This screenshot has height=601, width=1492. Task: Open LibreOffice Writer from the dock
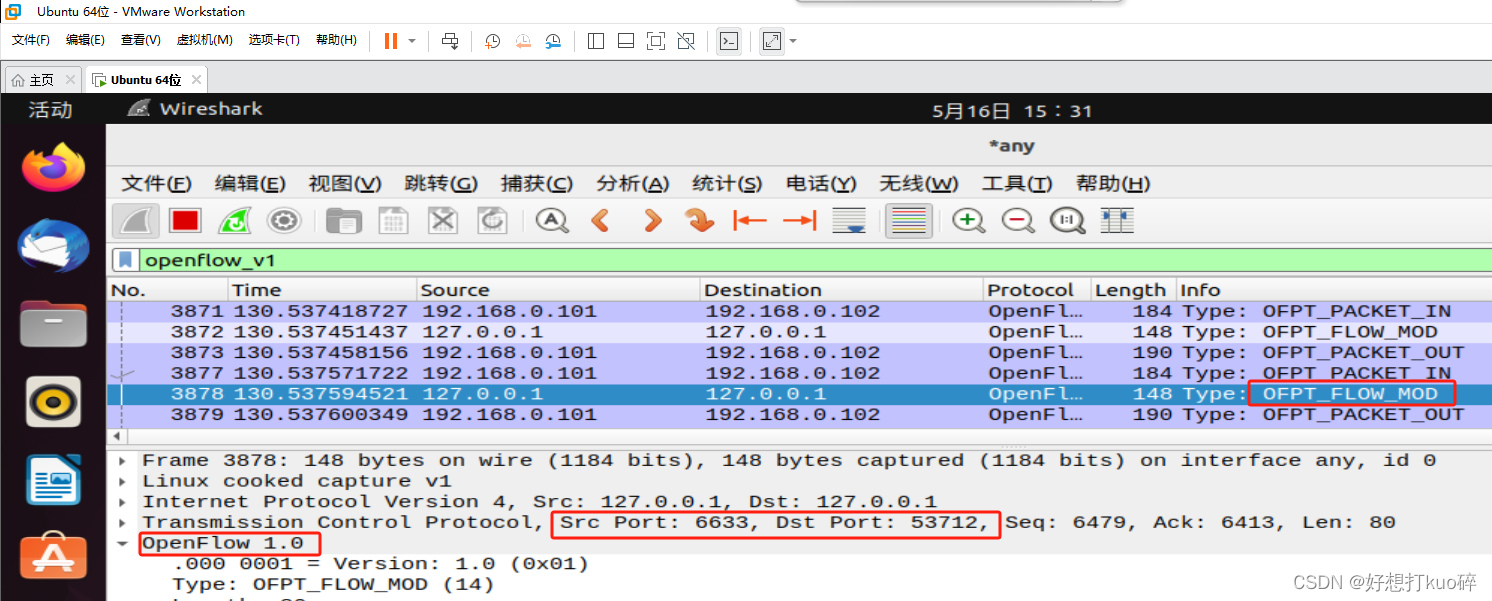[54, 480]
